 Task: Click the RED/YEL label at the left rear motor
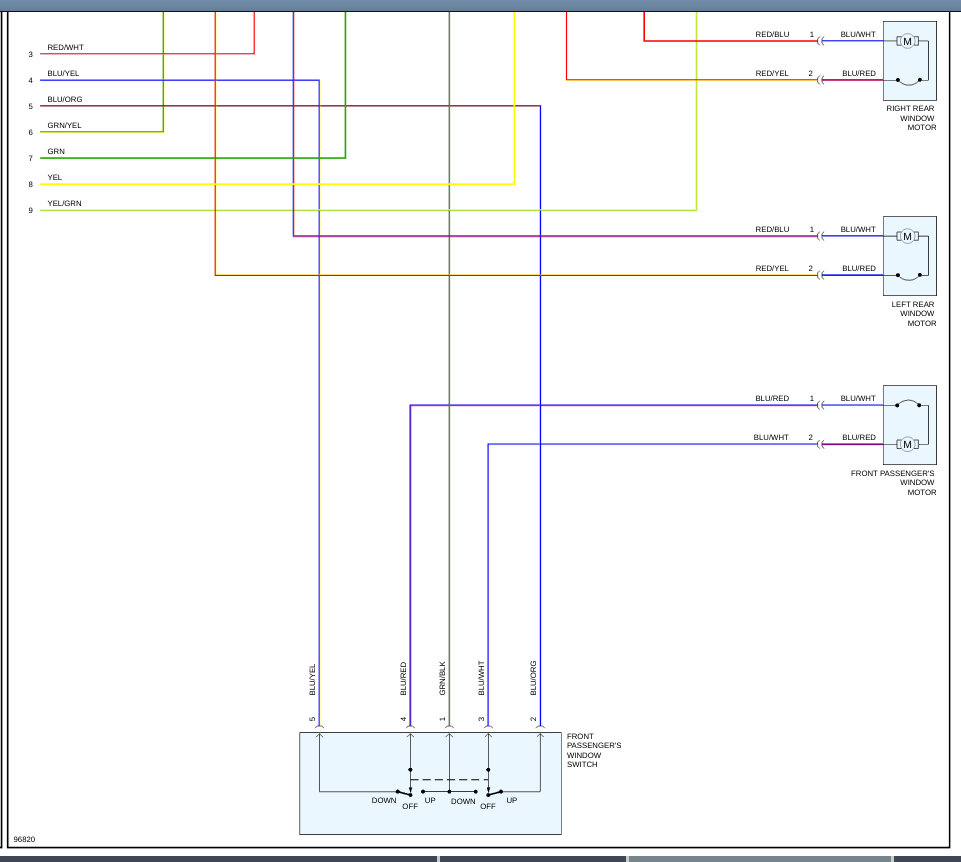pyautogui.click(x=772, y=269)
